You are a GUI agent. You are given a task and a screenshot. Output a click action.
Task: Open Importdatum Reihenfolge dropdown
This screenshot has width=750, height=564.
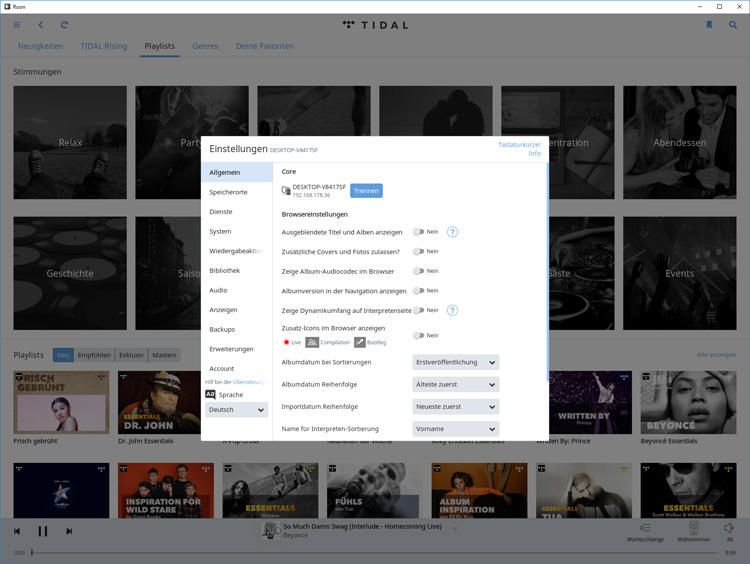pos(456,407)
